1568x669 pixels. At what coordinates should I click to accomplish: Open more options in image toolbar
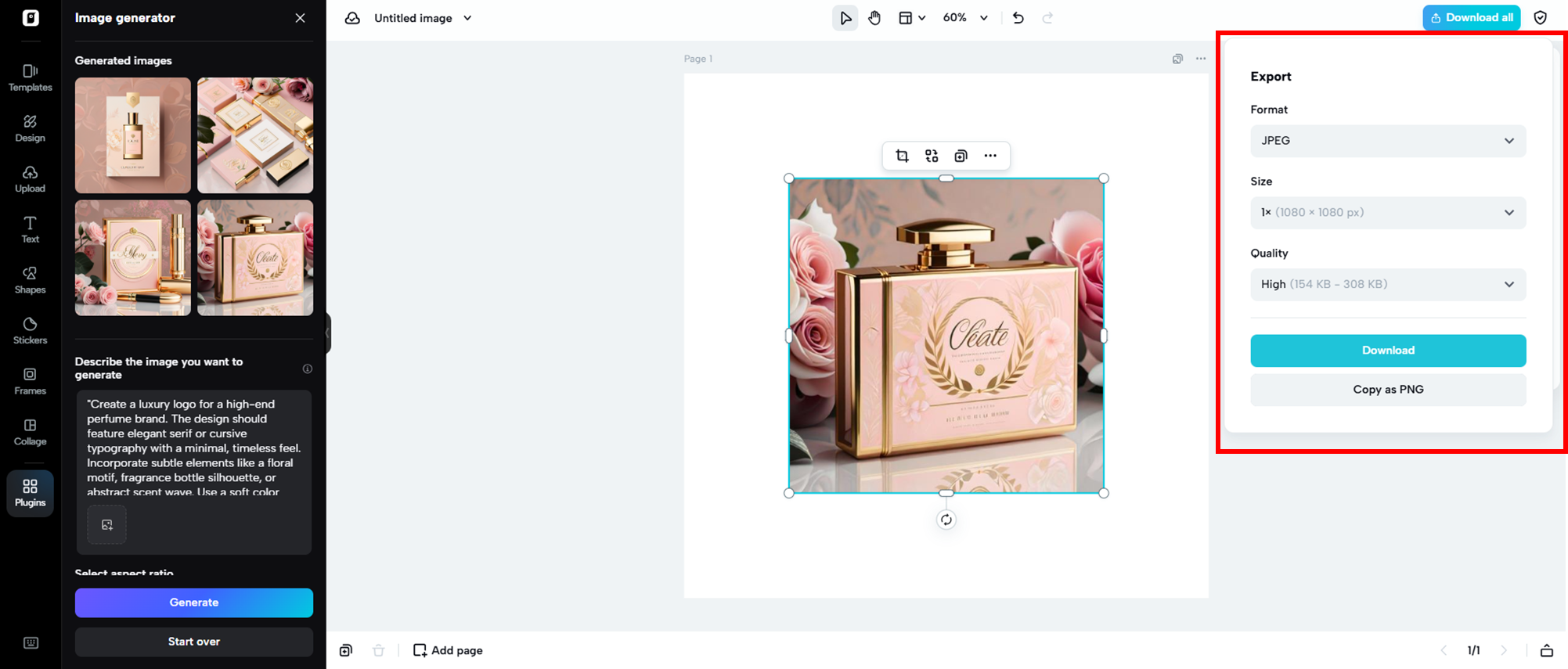[x=990, y=156]
